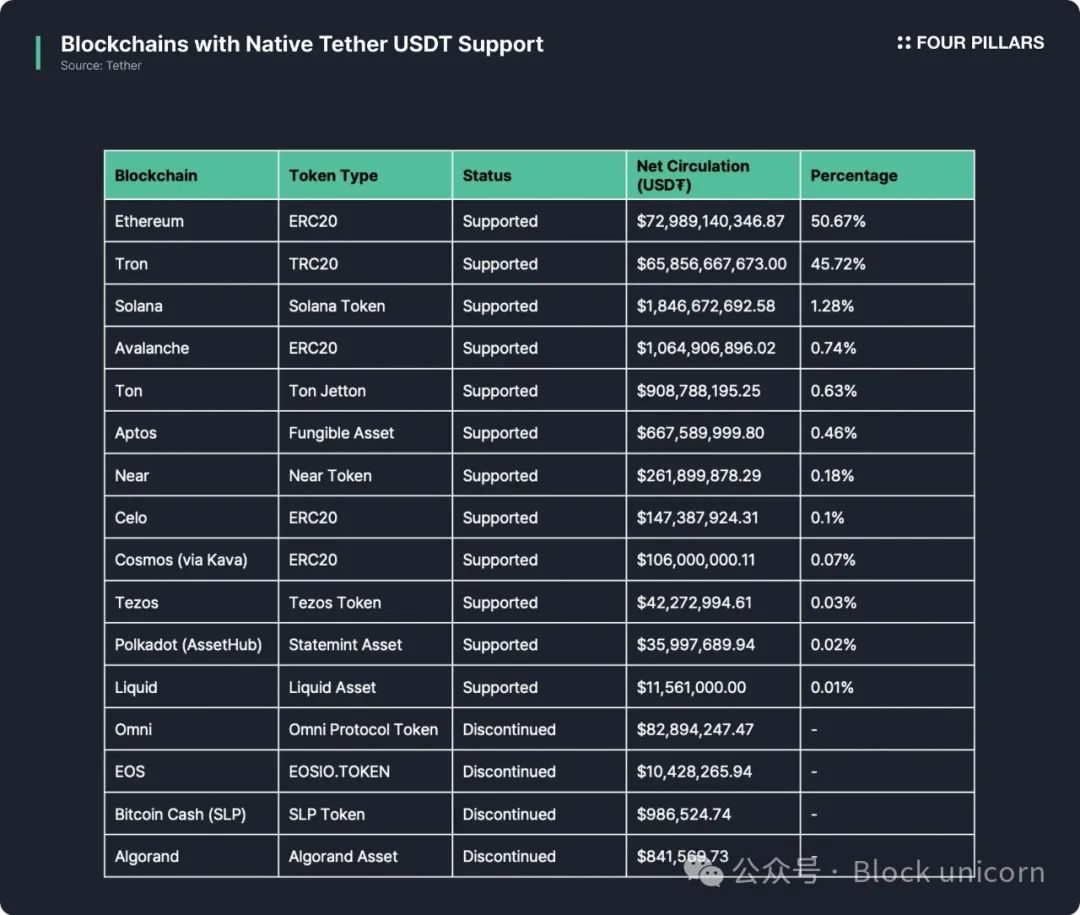Click the 'Blockchain' column header
This screenshot has width=1080, height=915.
tap(156, 176)
